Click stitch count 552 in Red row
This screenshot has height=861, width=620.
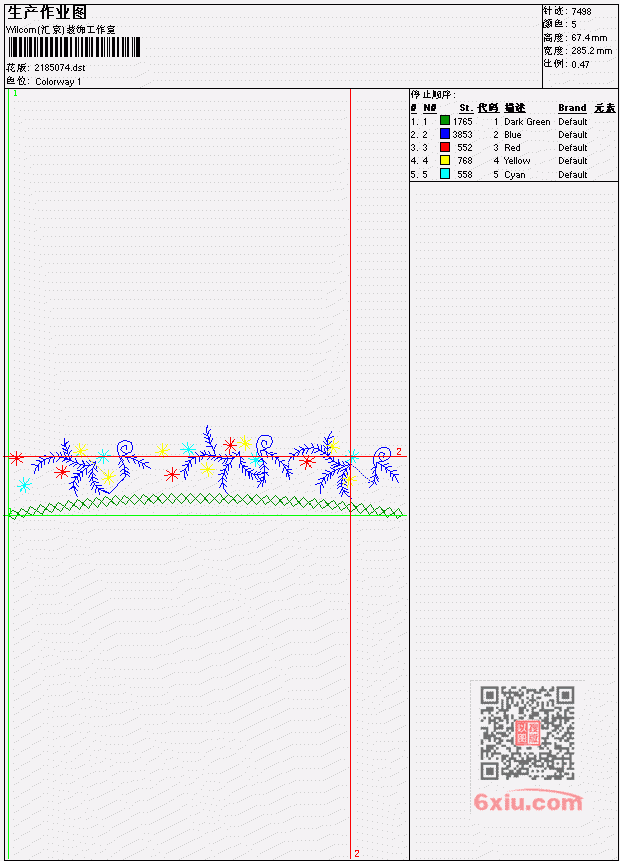coord(465,148)
